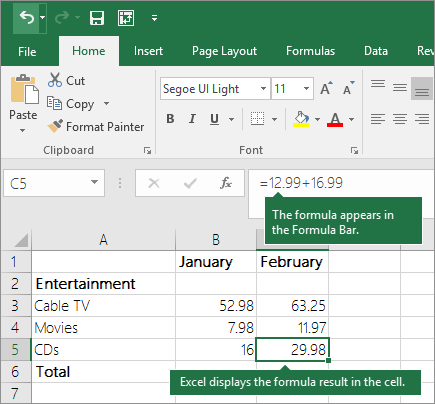Click the Insert Function fx icon

(226, 183)
